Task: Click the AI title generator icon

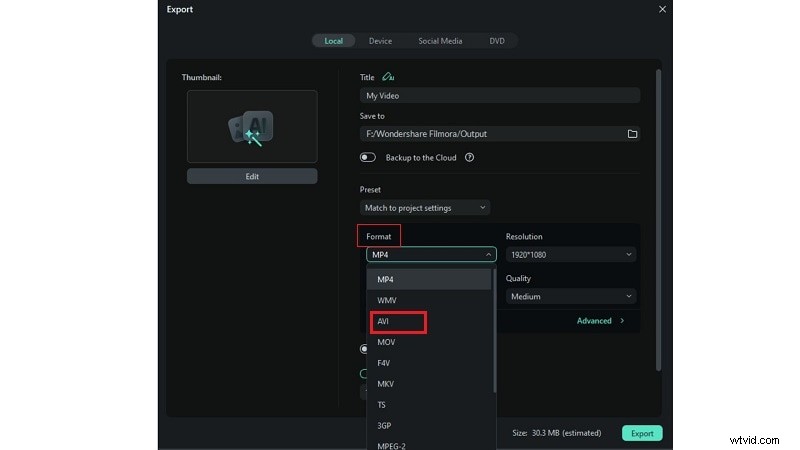Action: 388,77
